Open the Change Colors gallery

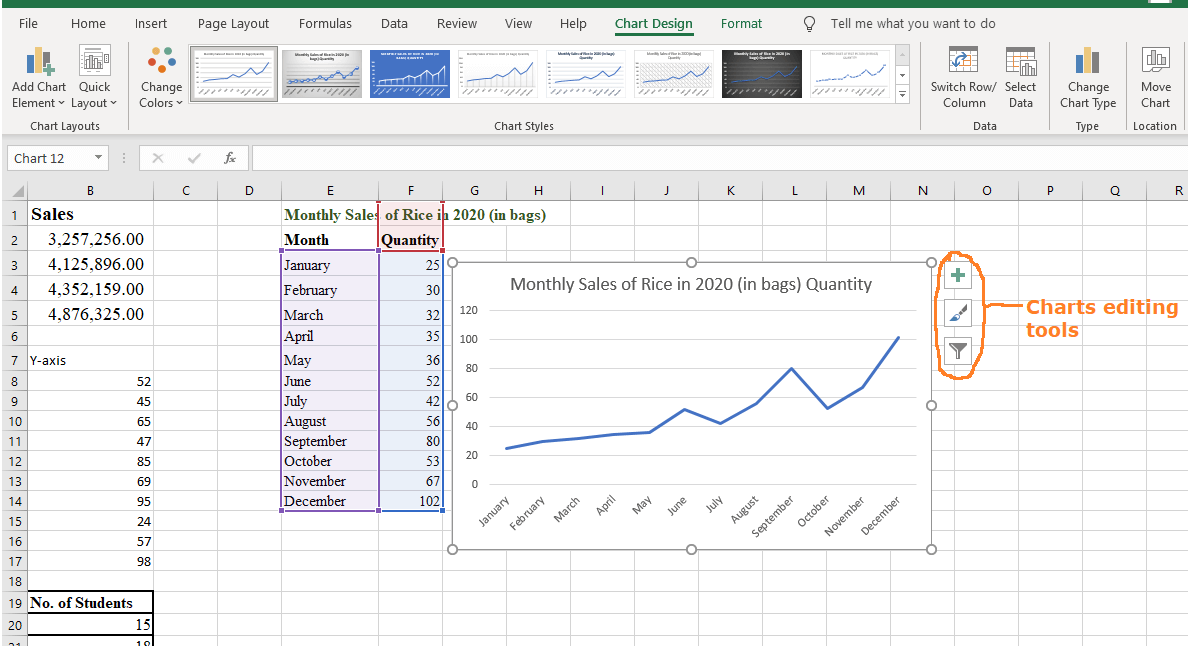[x=161, y=77]
